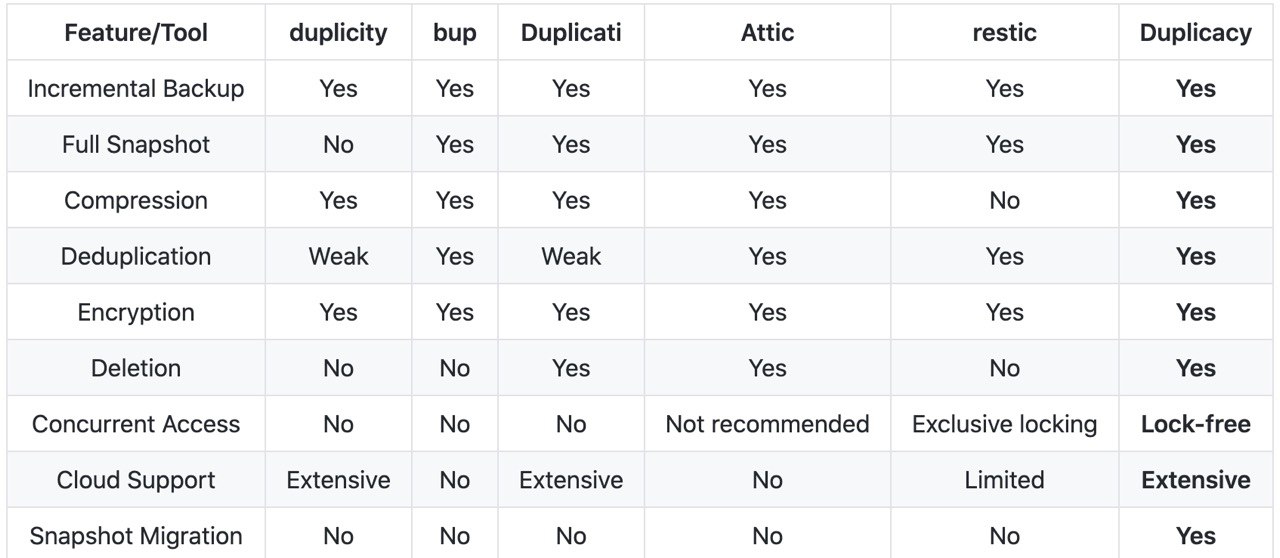Click the Deduplication row label
Image resolution: width=1280 pixels, height=558 pixels.
click(135, 257)
